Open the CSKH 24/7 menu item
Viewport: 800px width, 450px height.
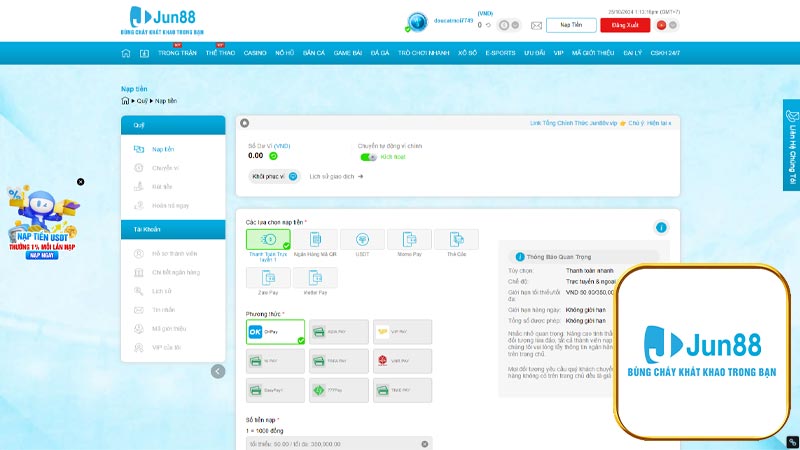pos(665,53)
